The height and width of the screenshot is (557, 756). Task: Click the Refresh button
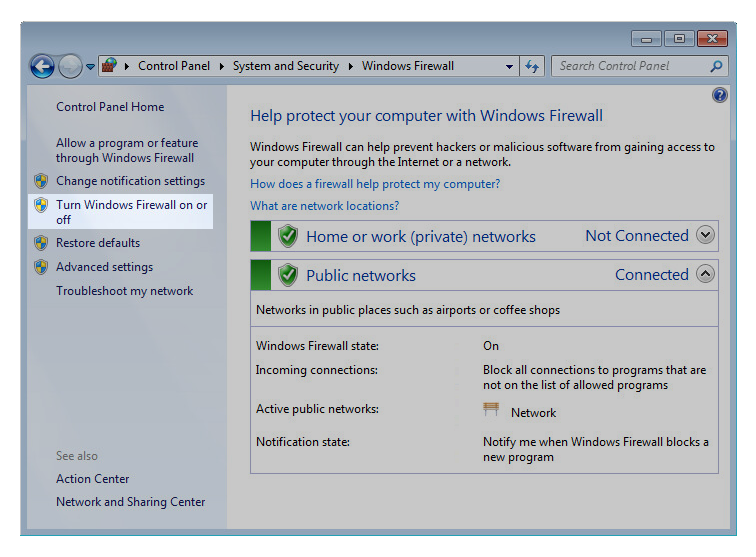click(x=532, y=66)
